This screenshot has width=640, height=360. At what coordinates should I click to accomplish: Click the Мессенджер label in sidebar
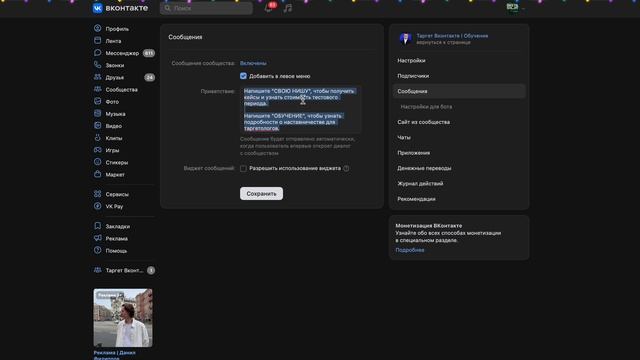[x=122, y=53]
